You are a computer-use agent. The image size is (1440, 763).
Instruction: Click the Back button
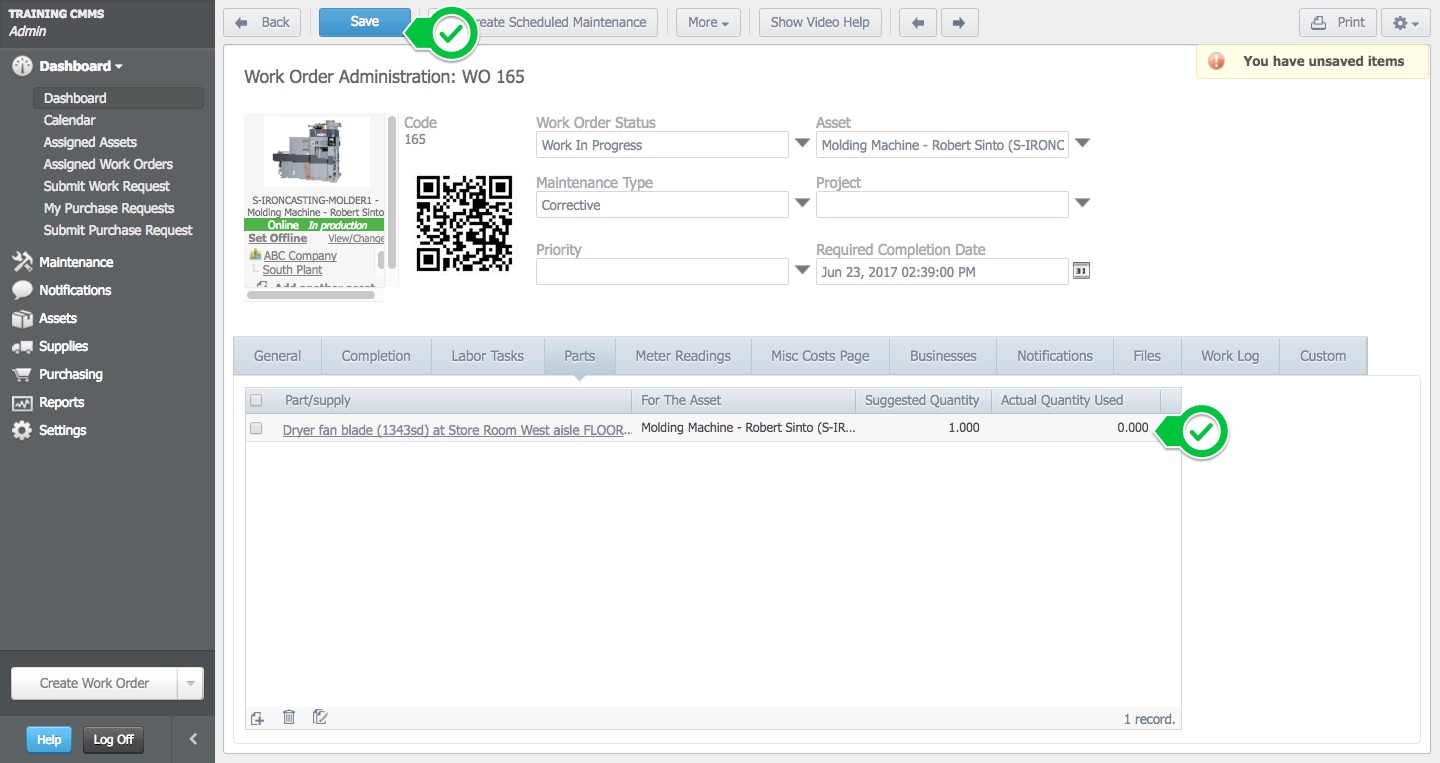(x=262, y=22)
